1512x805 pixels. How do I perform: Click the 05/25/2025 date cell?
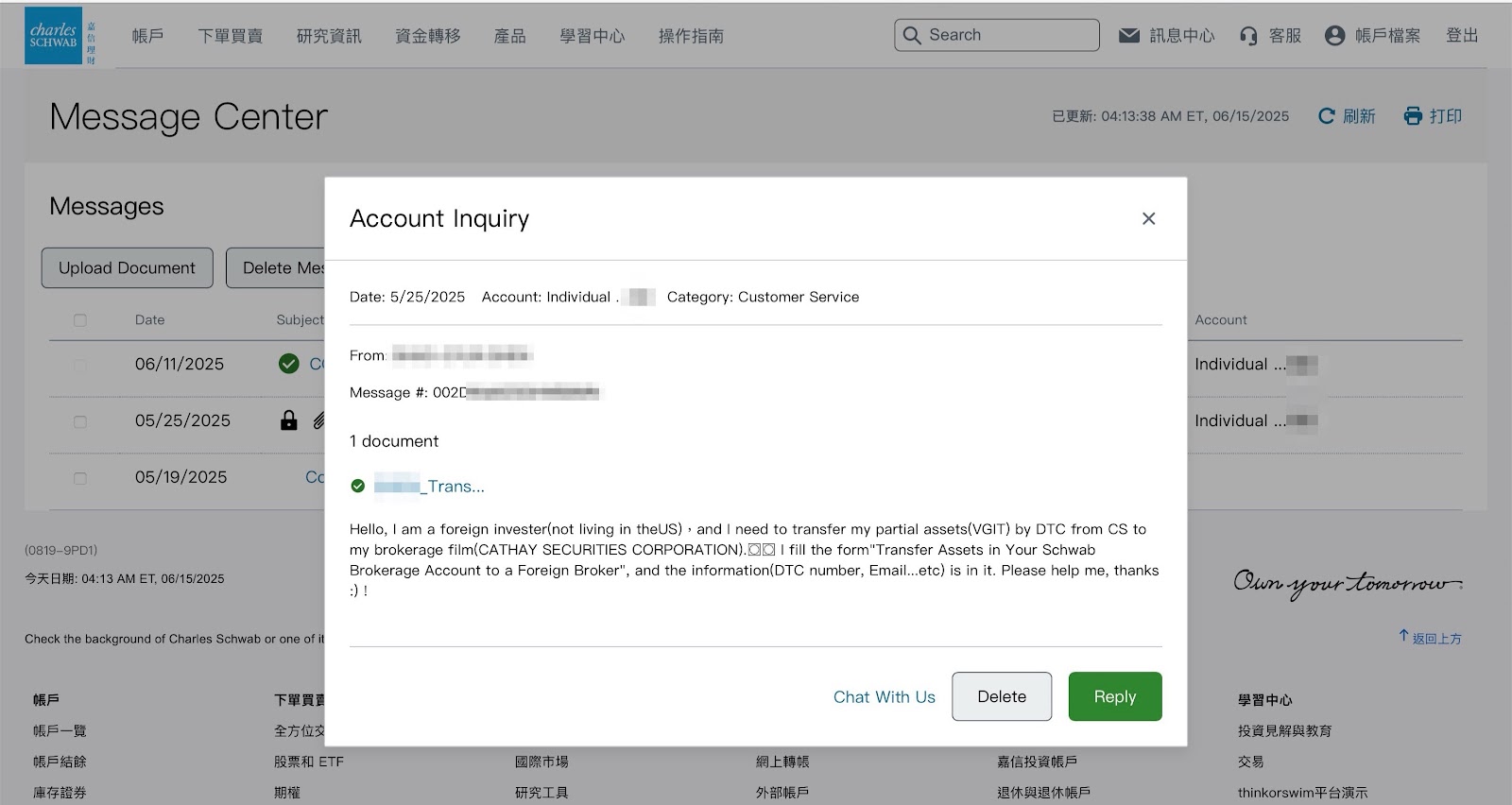[182, 420]
